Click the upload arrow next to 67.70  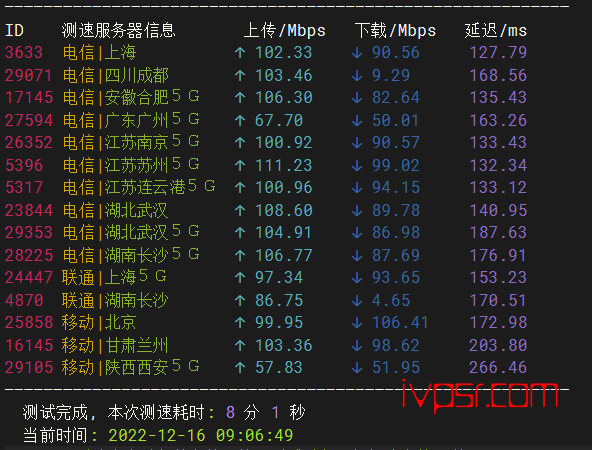click(x=240, y=120)
